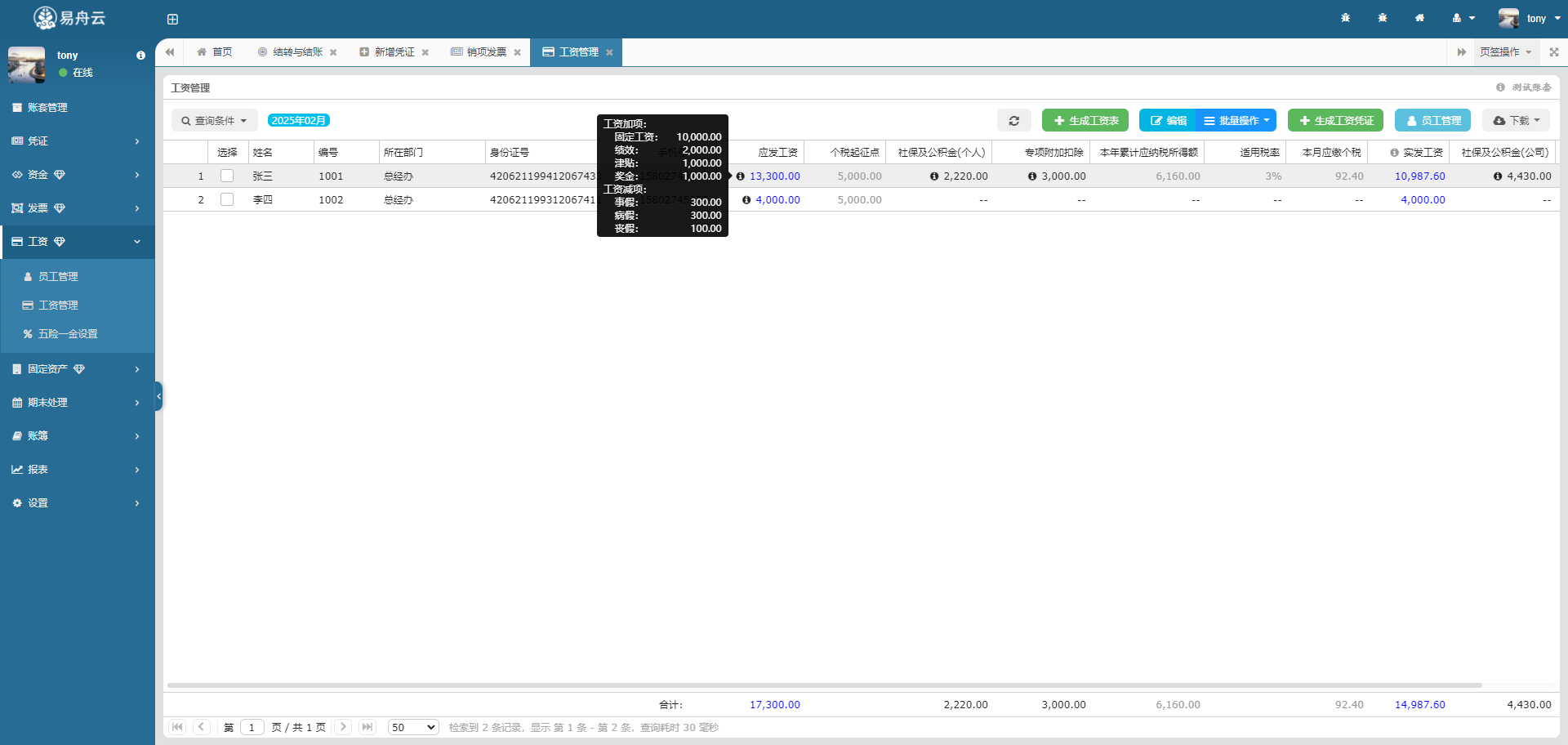The height and width of the screenshot is (745, 1568).
Task: Go to last page icon
Action: (367, 727)
